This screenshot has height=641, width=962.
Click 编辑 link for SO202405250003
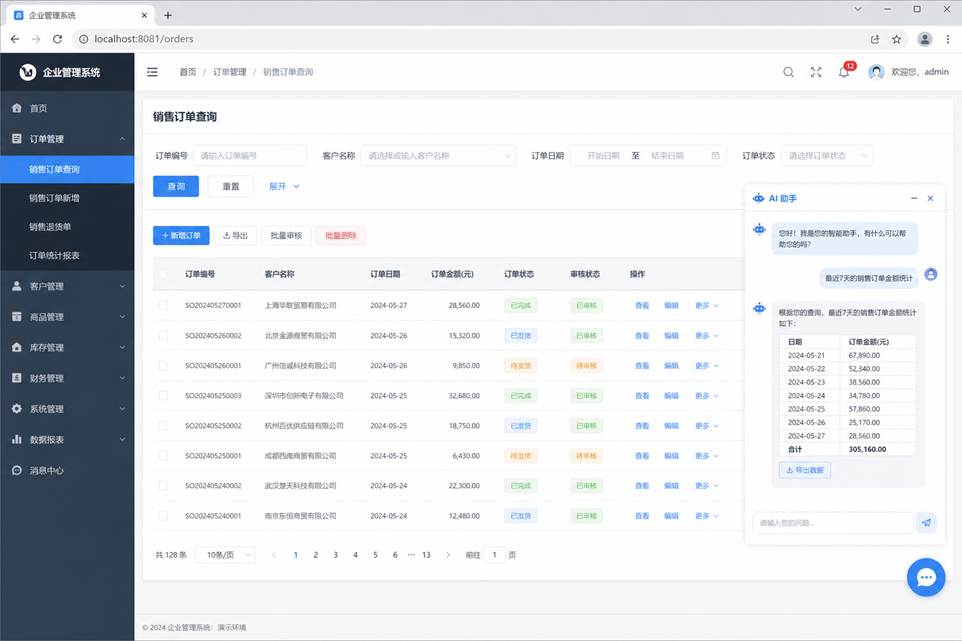(671, 396)
